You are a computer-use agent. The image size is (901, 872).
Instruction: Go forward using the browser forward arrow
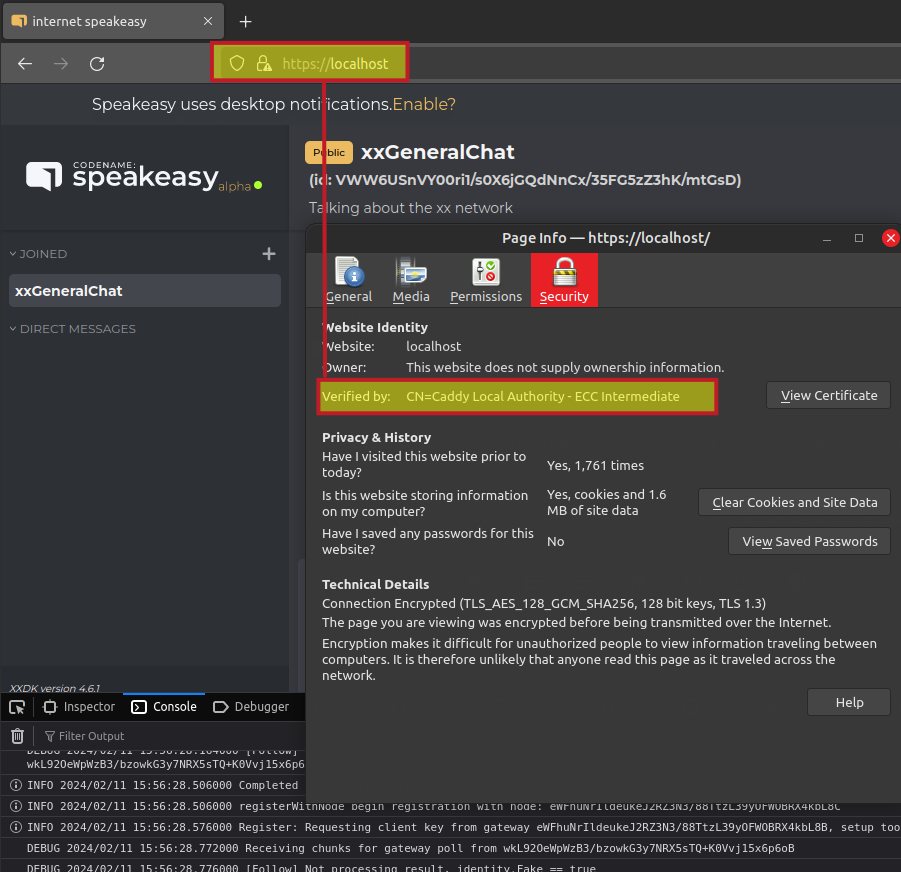[61, 64]
